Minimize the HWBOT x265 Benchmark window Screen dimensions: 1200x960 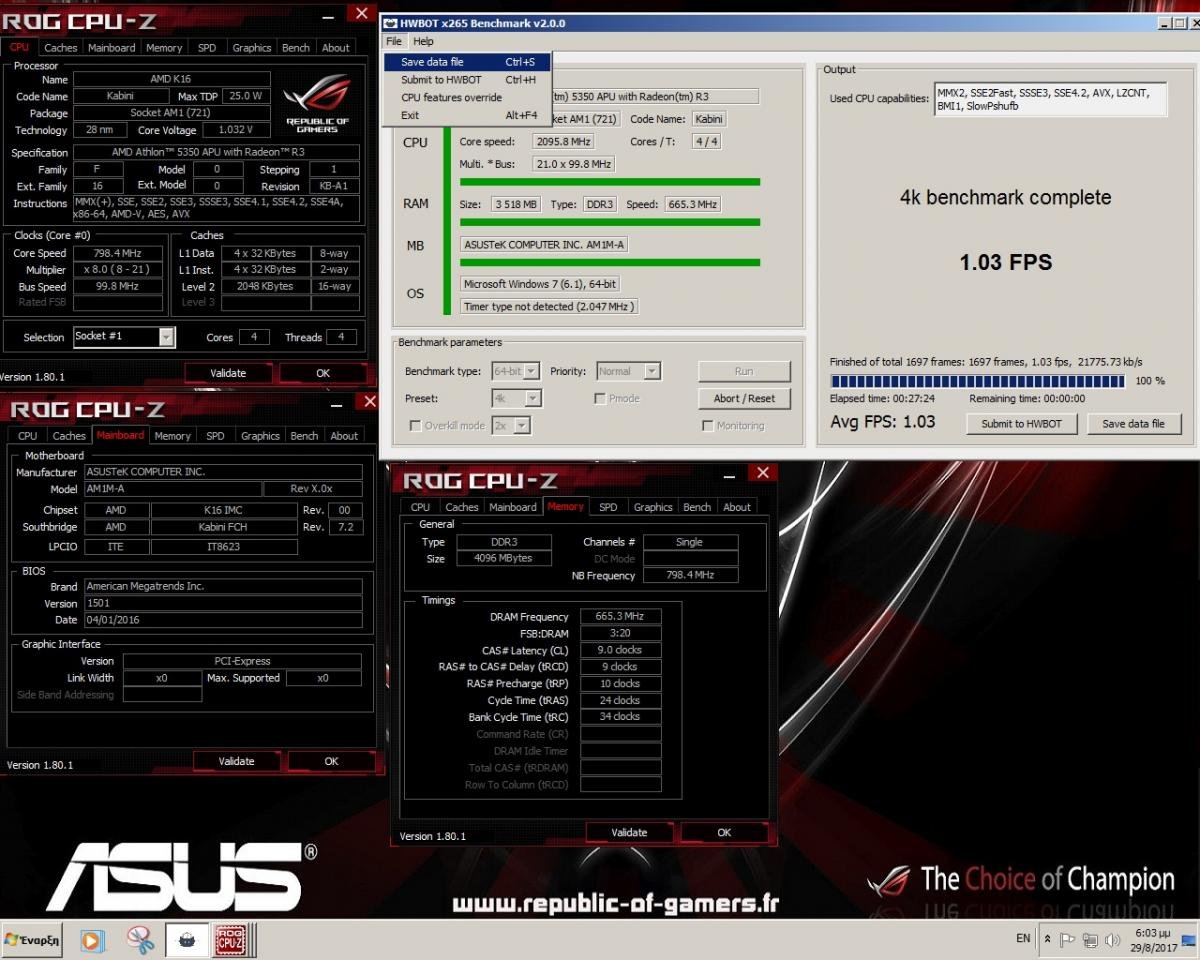pyautogui.click(x=1165, y=23)
